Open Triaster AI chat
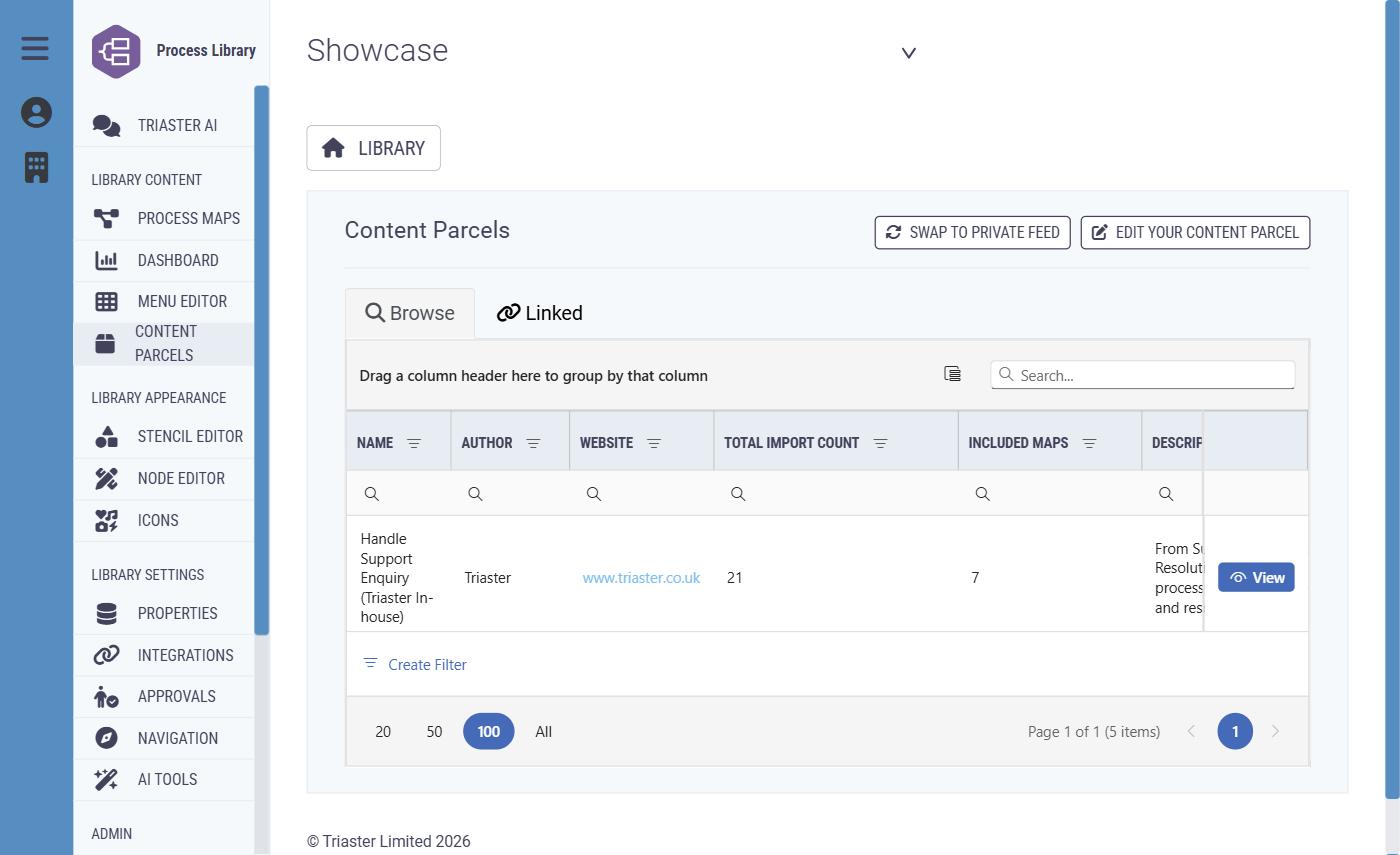The width and height of the screenshot is (1400, 855). click(x=164, y=125)
